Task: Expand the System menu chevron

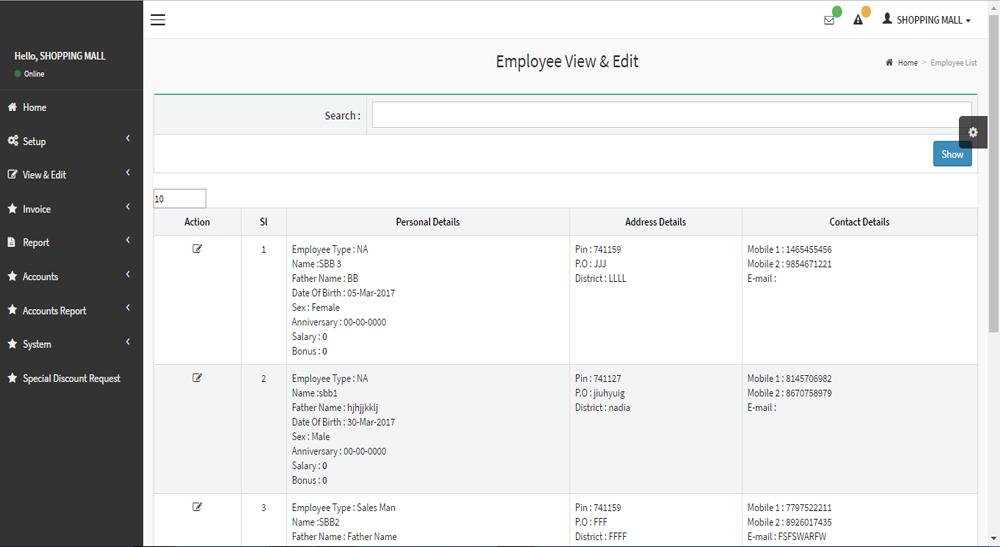Action: 128,342
